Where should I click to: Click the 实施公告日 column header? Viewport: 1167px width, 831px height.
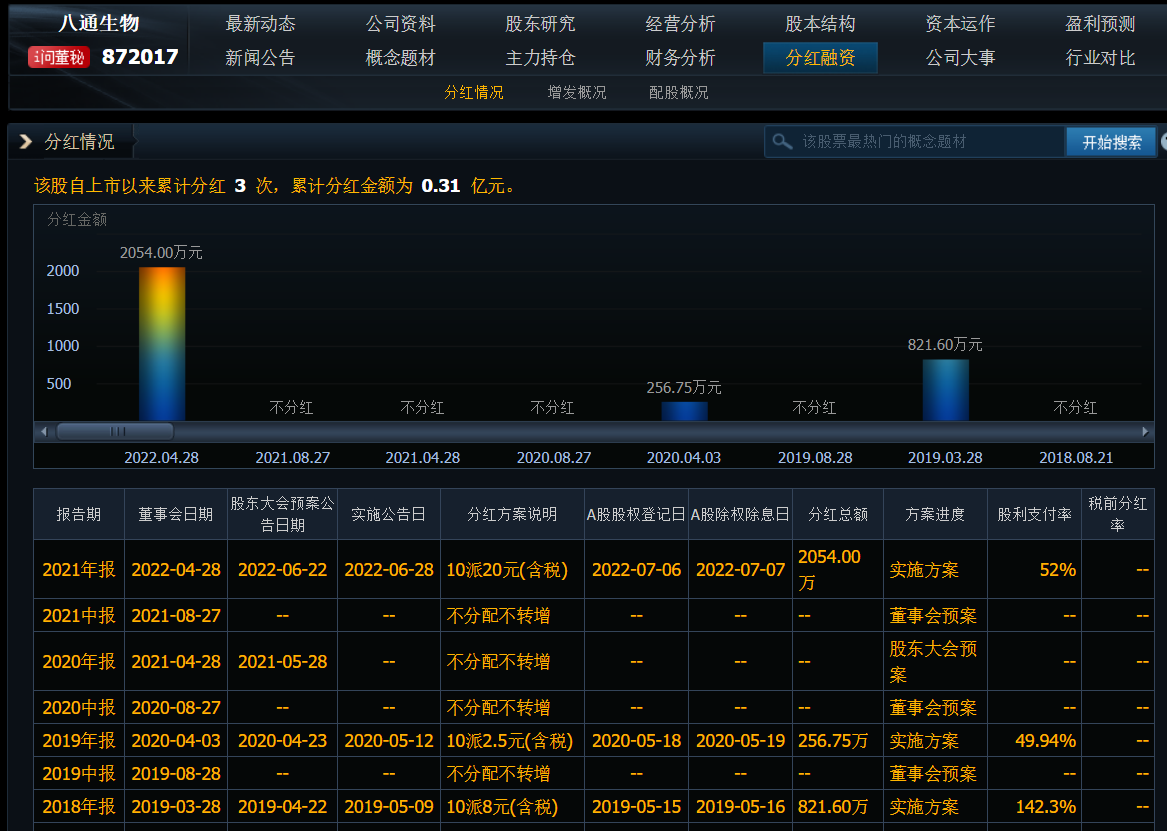[x=389, y=514]
